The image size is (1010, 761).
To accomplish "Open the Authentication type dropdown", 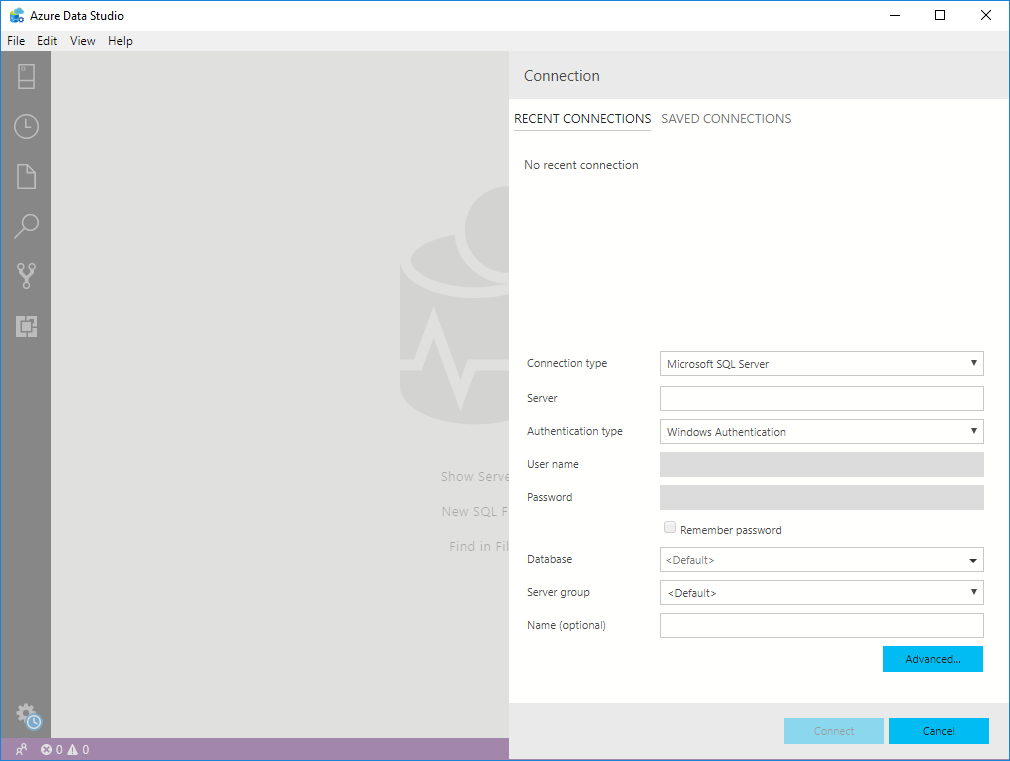I will (821, 431).
